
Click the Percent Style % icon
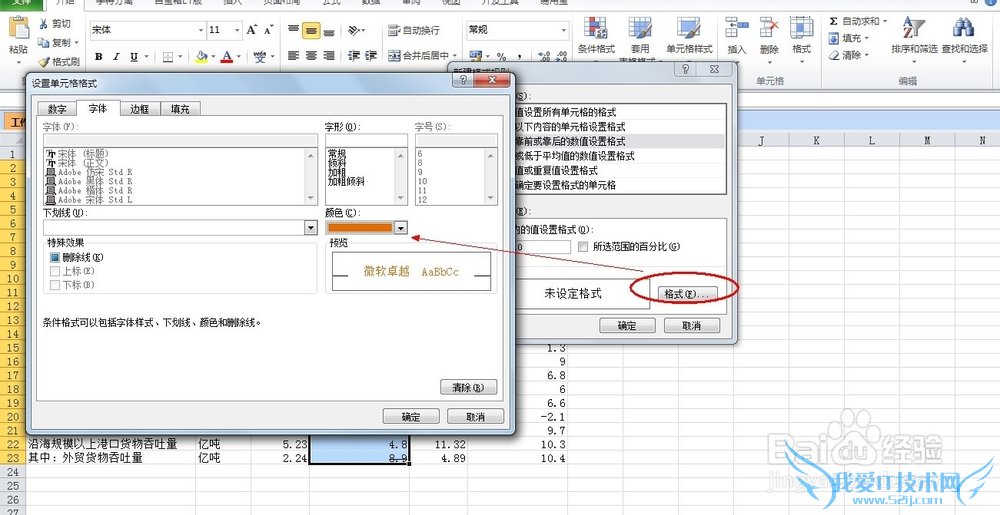[501, 56]
